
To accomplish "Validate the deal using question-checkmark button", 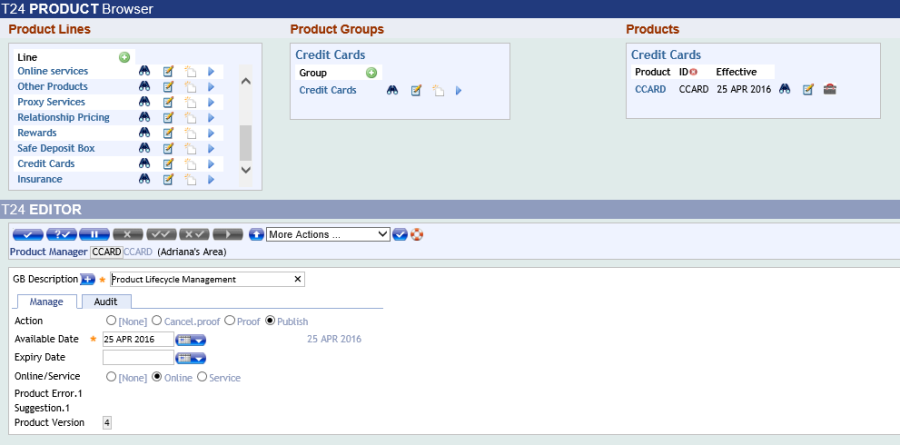I will [x=61, y=234].
